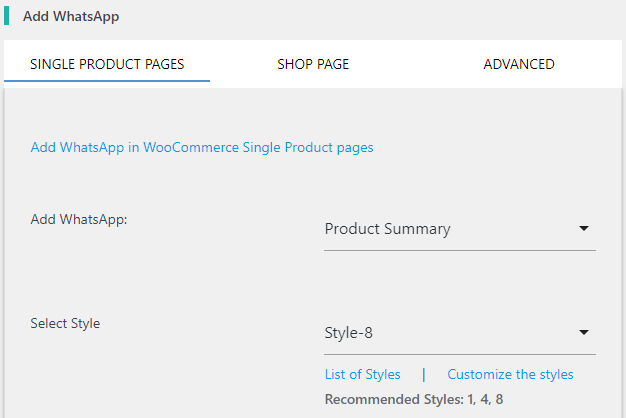The image size is (626, 418).
Task: Expand the Style-8 style selector
Action: coord(460,333)
